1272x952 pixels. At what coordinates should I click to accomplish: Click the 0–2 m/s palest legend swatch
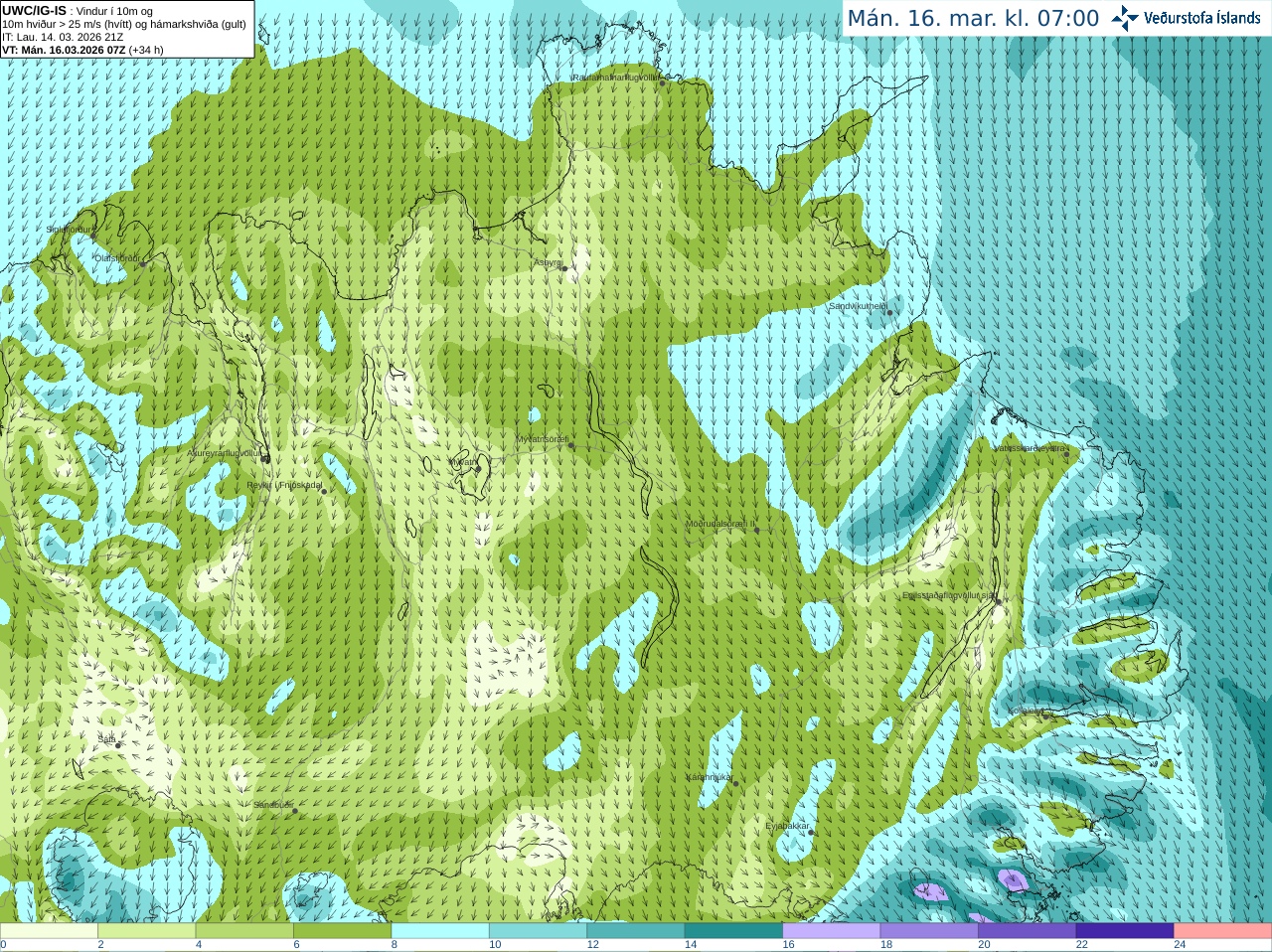click(49, 931)
